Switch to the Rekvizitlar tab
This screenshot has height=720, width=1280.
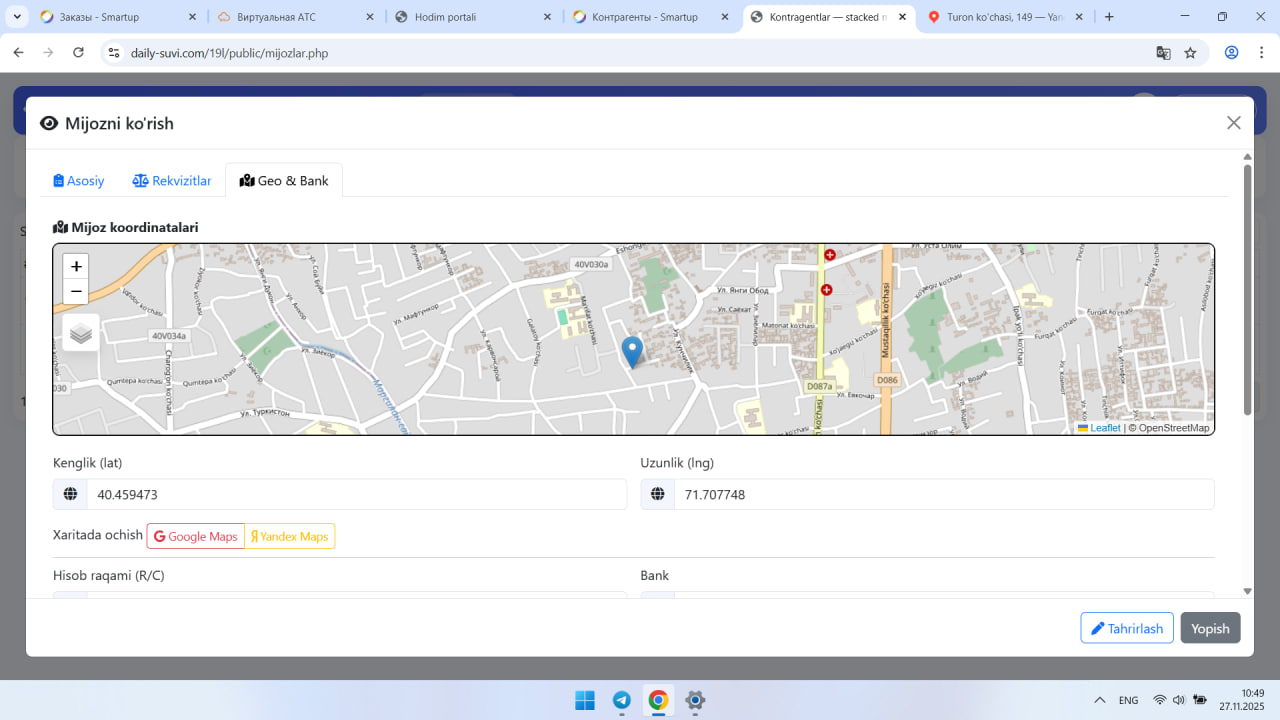[172, 181]
